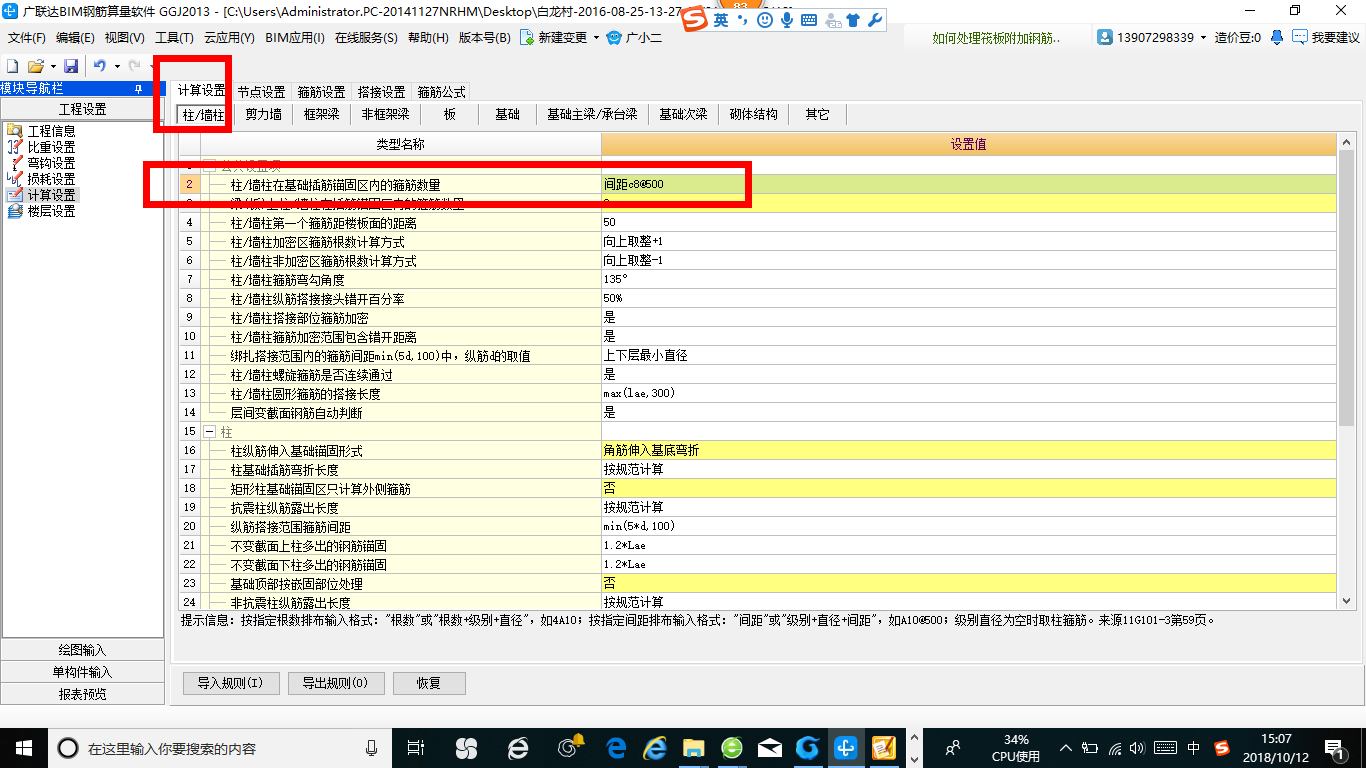
Task: Click the Save disk toolbar icon
Action: point(71,66)
